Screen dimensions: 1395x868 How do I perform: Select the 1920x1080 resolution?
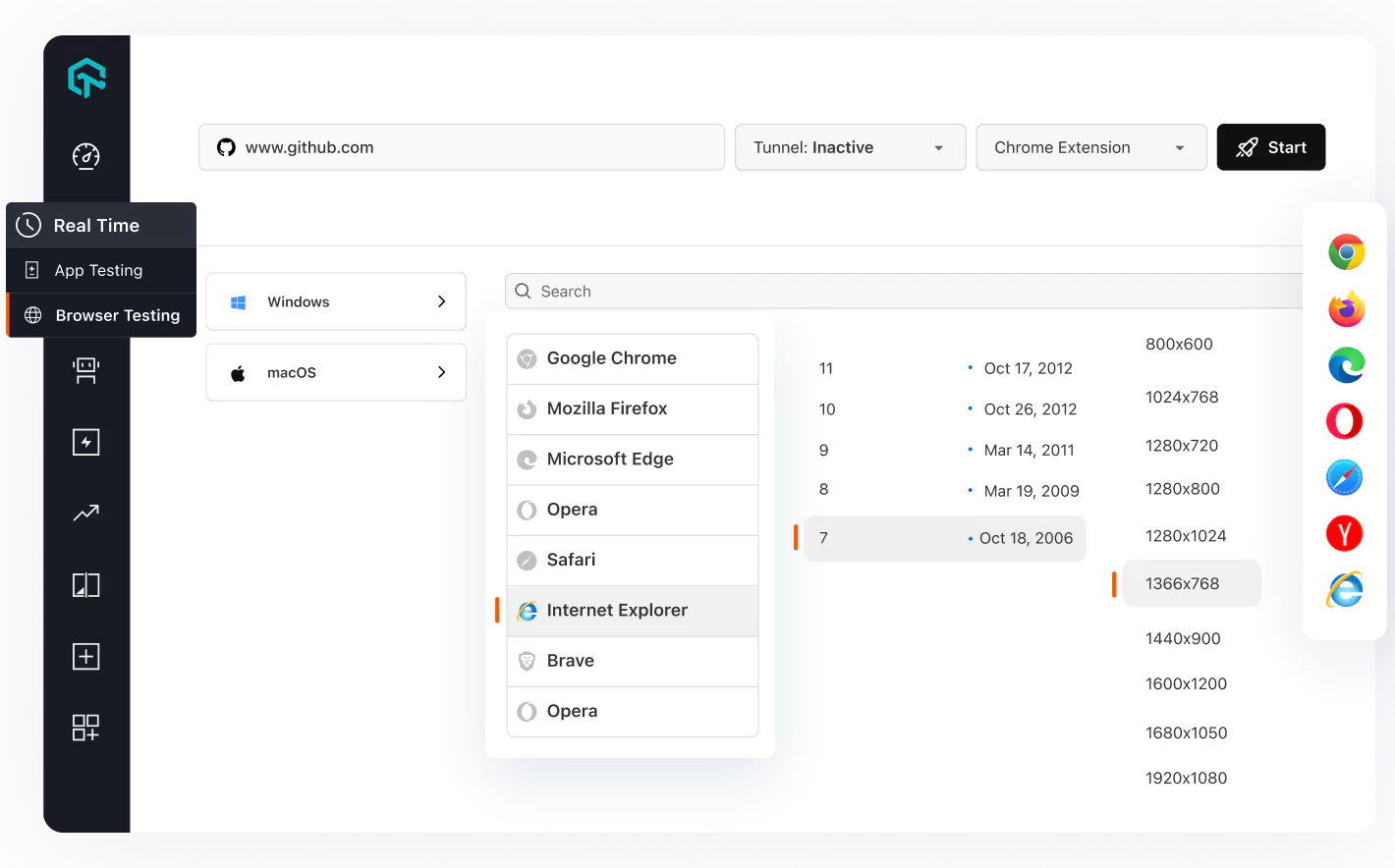pyautogui.click(x=1186, y=778)
